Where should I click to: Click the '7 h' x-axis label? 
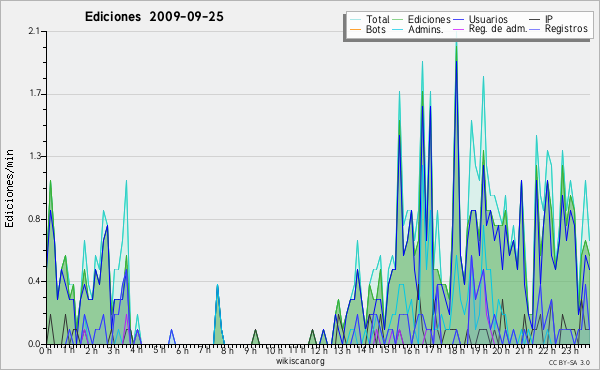pos(204,350)
